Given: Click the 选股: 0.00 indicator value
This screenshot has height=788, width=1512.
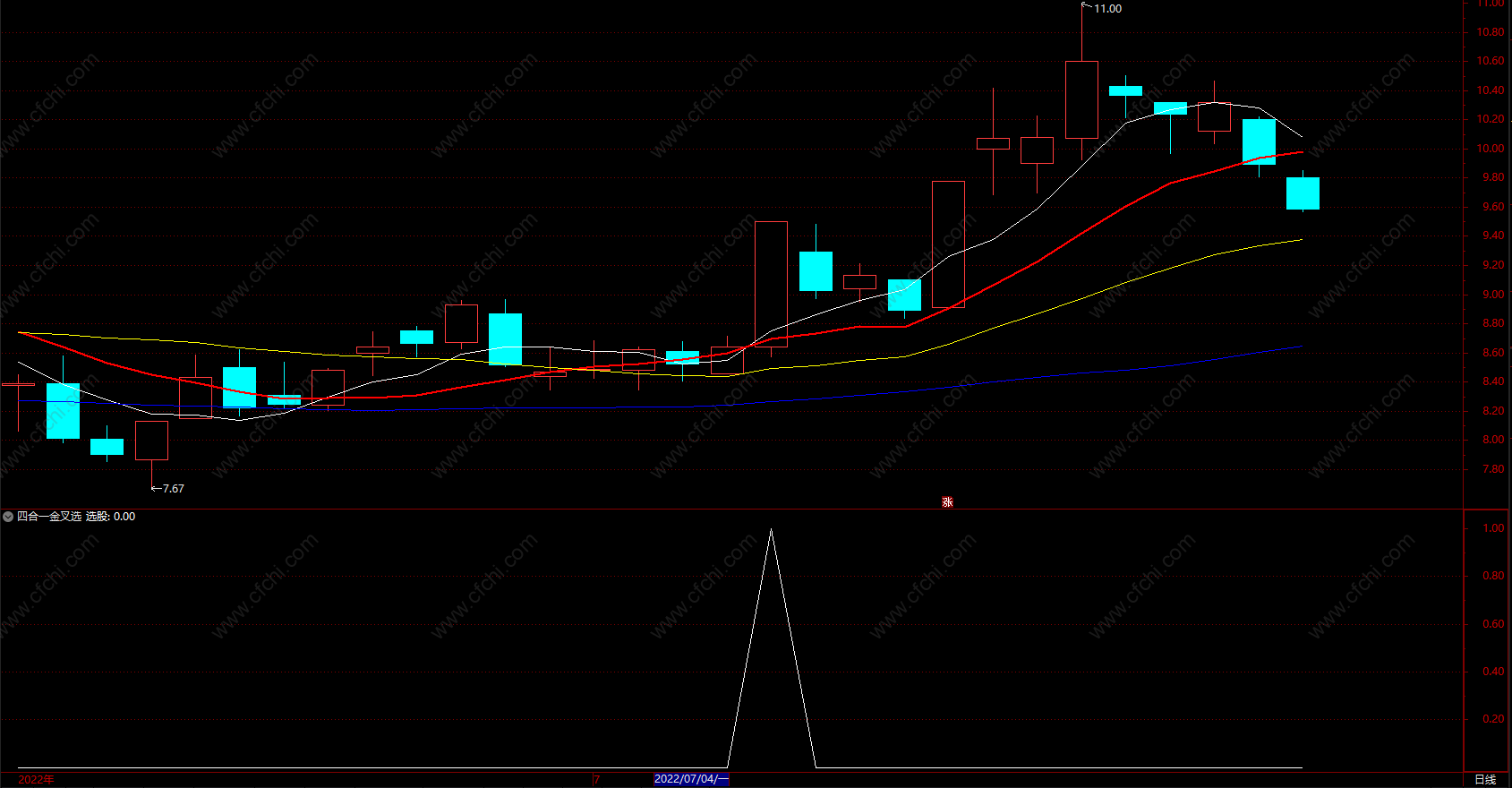Looking at the screenshot, I should coord(111,517).
